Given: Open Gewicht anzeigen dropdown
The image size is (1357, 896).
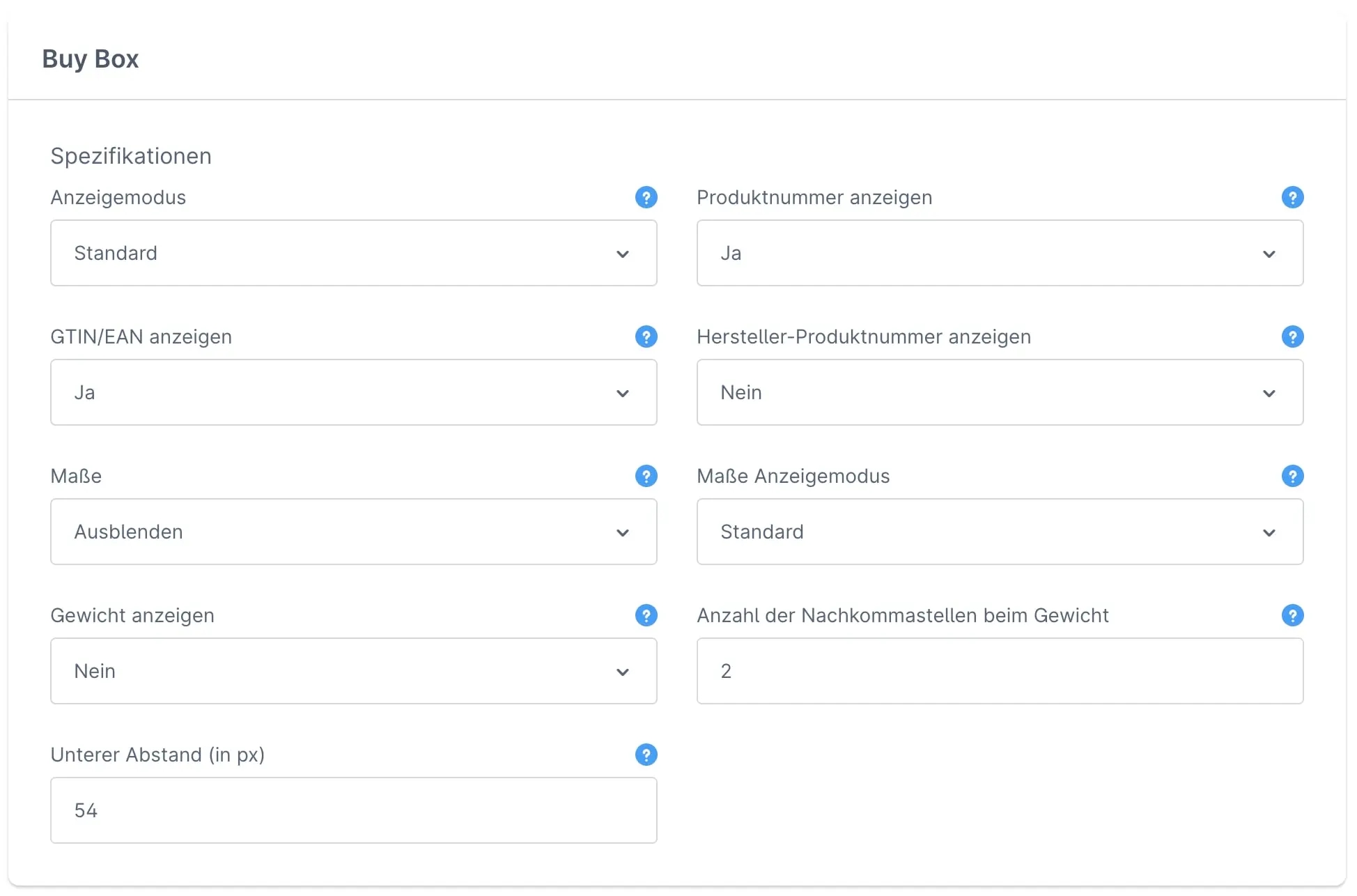Looking at the screenshot, I should tap(353, 671).
